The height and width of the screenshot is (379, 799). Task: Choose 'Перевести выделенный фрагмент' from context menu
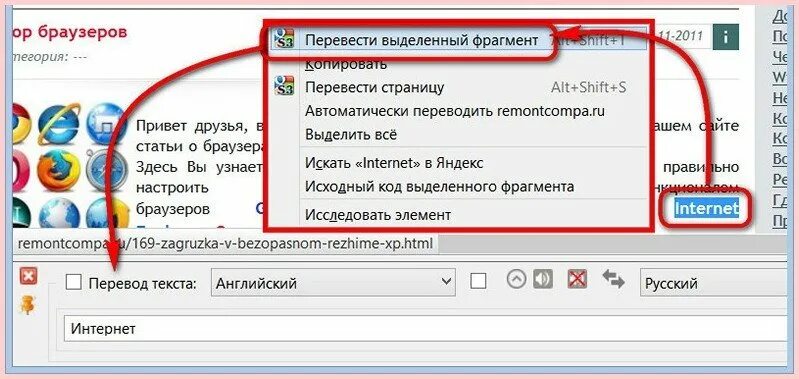[x=458, y=40]
